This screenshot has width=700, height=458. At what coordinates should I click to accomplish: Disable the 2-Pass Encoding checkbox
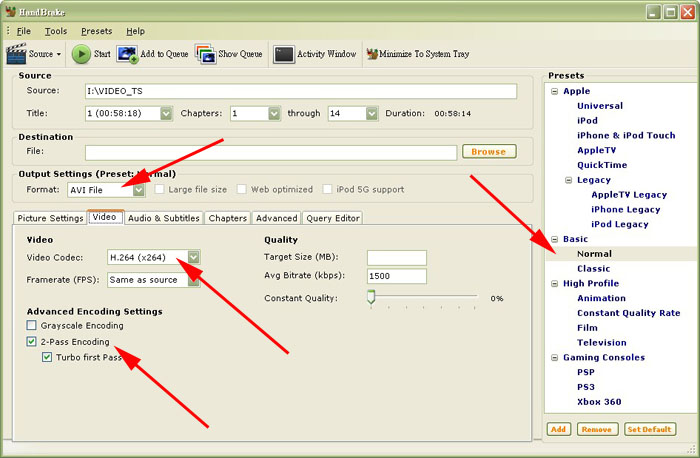(33, 342)
